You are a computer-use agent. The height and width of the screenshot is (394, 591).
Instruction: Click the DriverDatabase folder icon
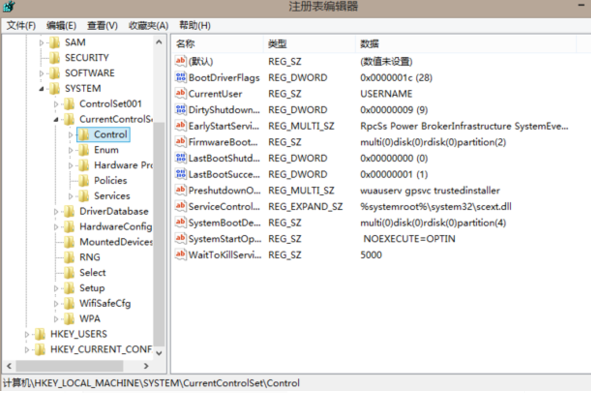pos(69,211)
